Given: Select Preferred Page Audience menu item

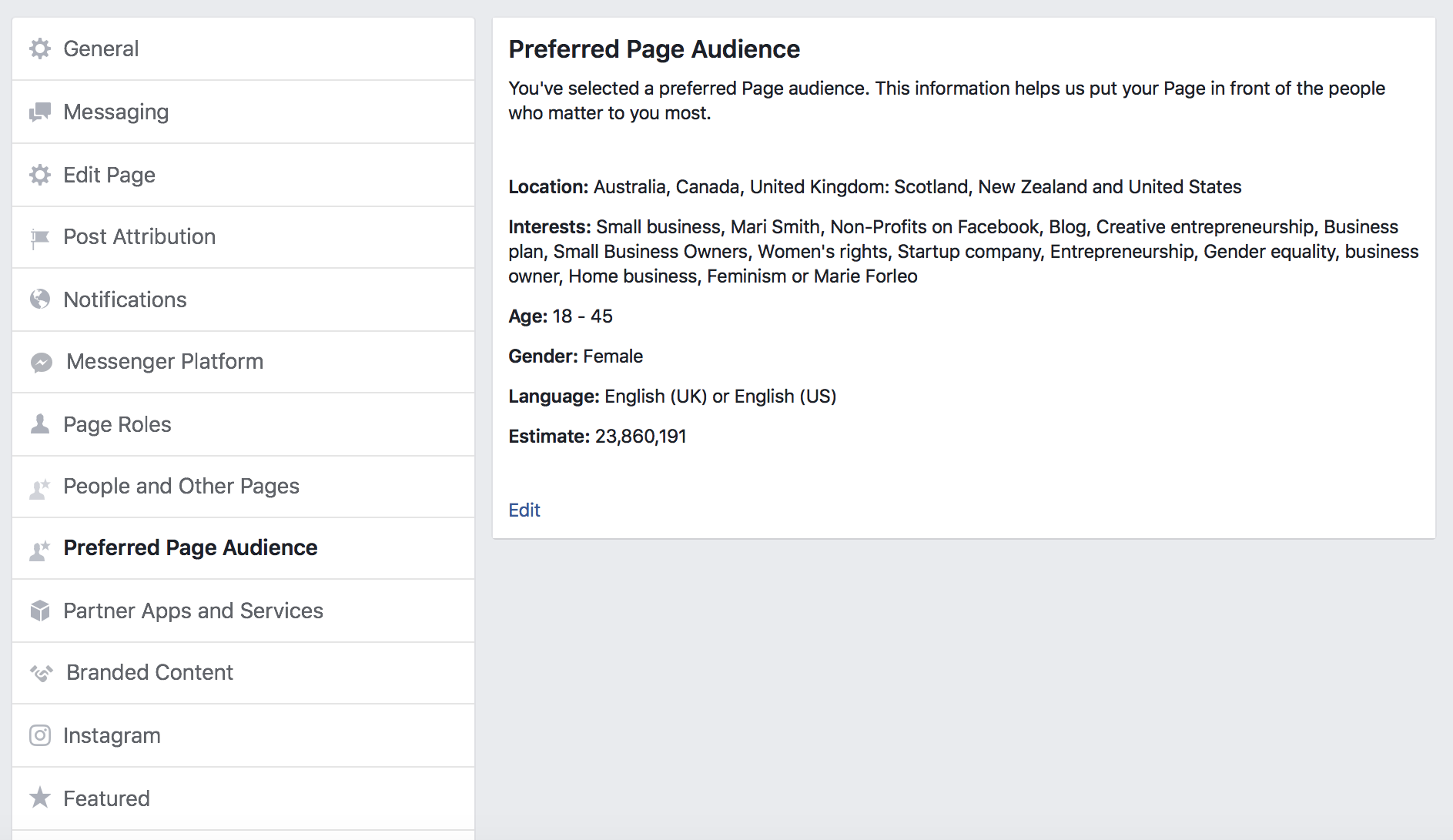Looking at the screenshot, I should pos(243,548).
